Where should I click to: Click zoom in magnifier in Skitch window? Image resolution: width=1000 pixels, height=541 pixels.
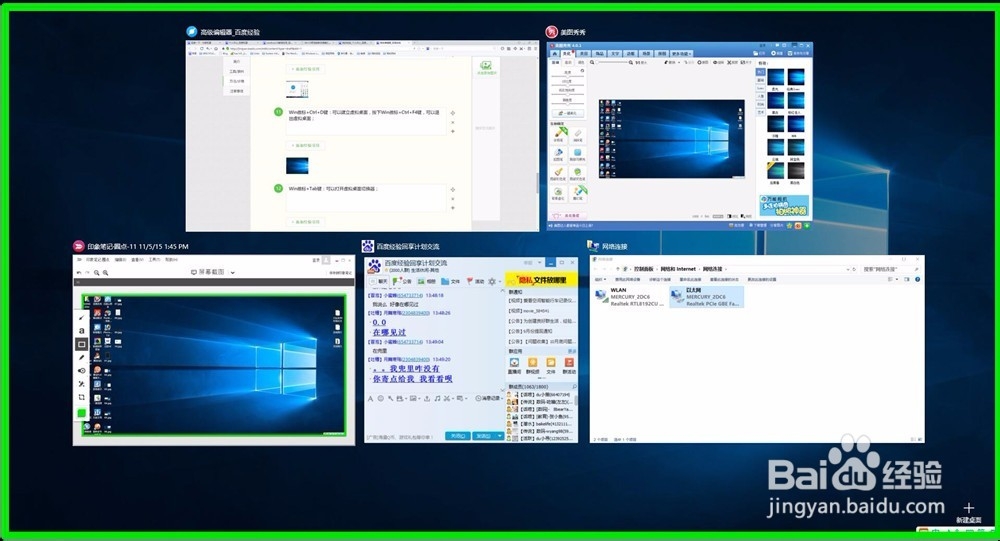(105, 272)
